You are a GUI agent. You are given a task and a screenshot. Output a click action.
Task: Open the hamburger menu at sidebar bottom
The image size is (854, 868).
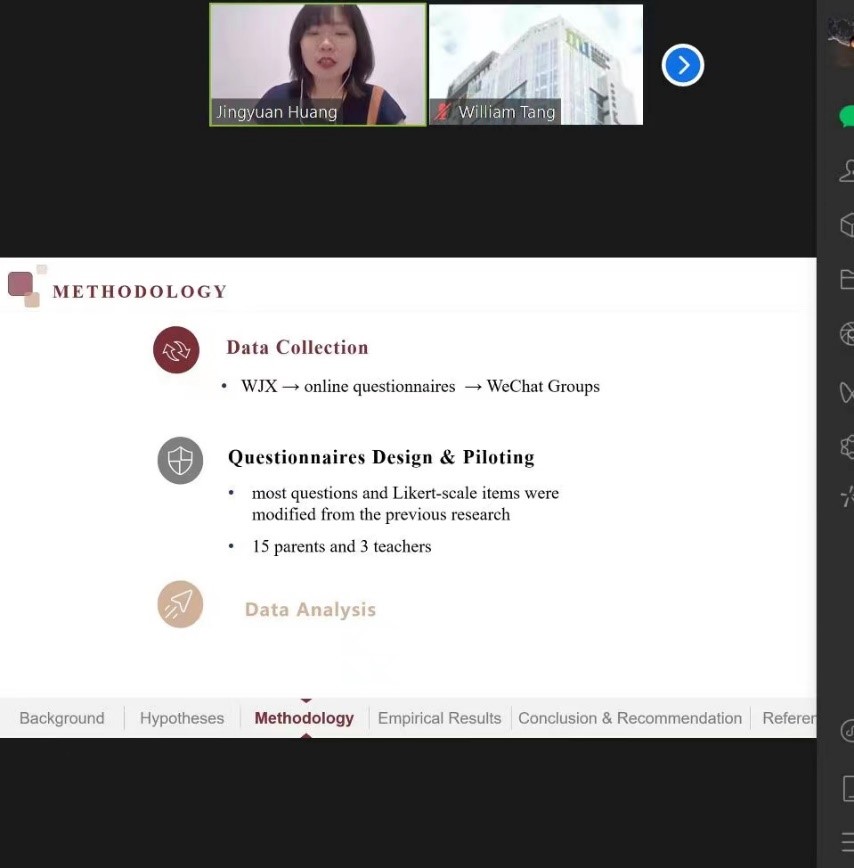[x=847, y=842]
